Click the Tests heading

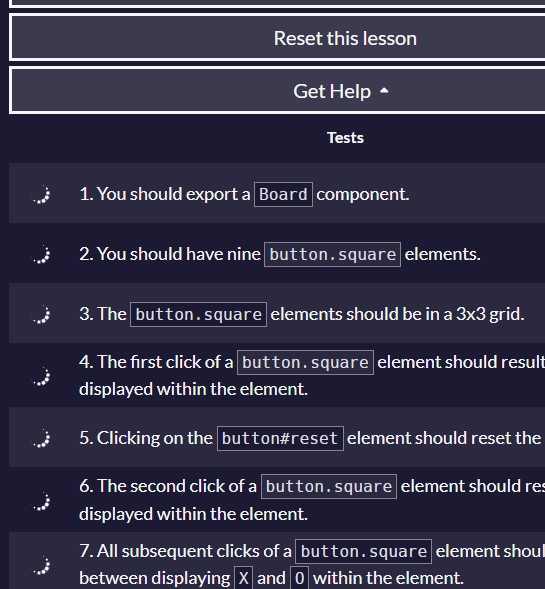coord(345,138)
